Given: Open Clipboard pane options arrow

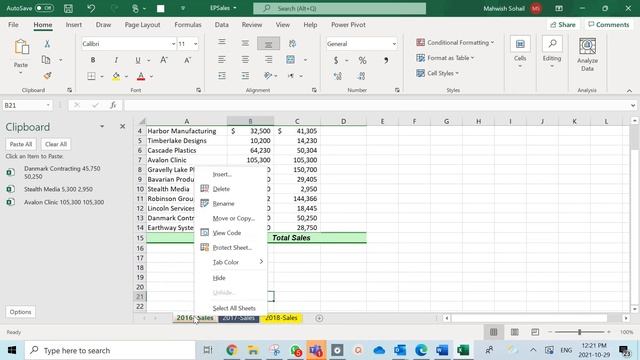Looking at the screenshot, I should point(102,127).
